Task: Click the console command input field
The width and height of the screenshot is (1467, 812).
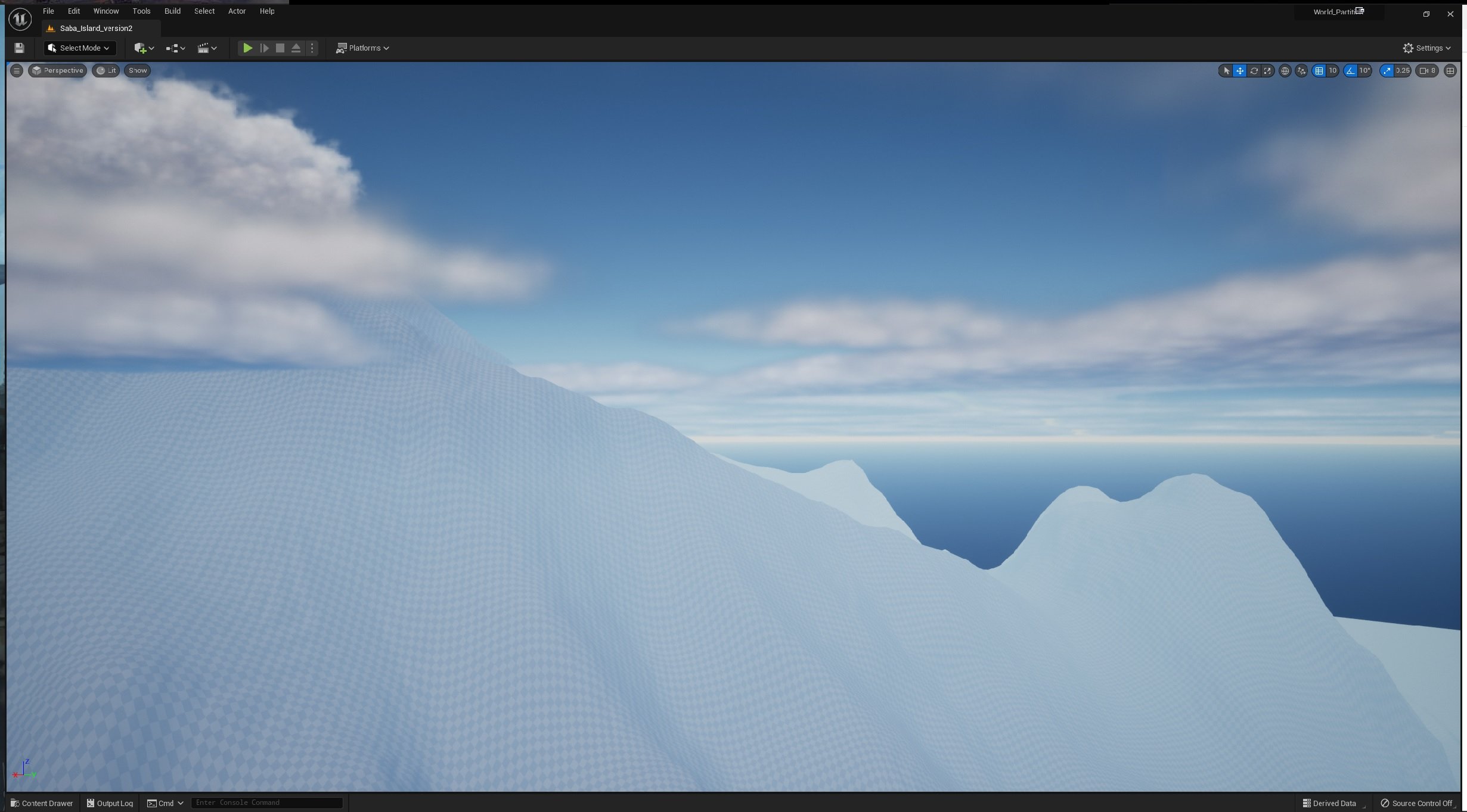Action: [x=266, y=803]
